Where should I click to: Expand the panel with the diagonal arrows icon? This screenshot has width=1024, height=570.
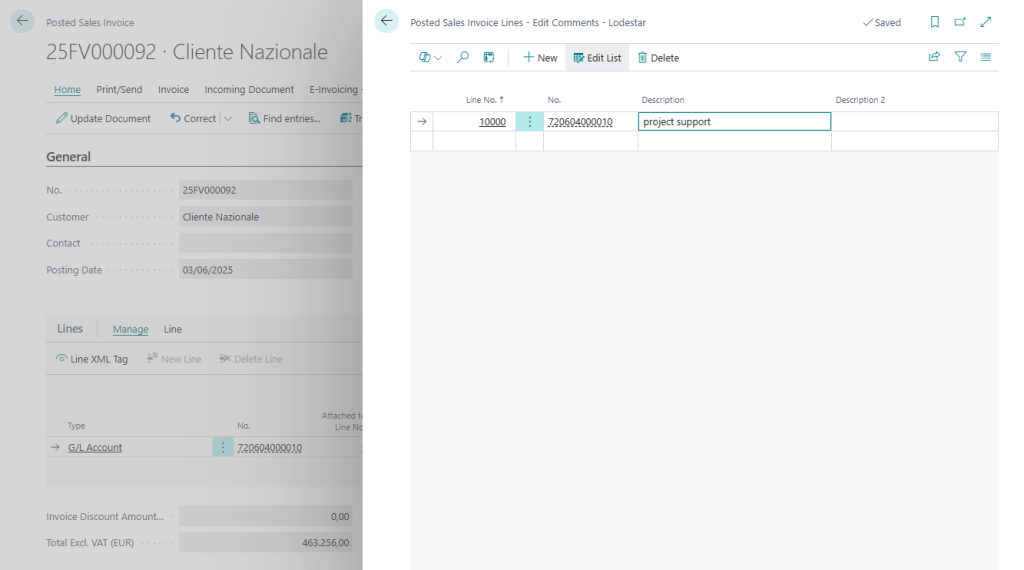pos(986,22)
